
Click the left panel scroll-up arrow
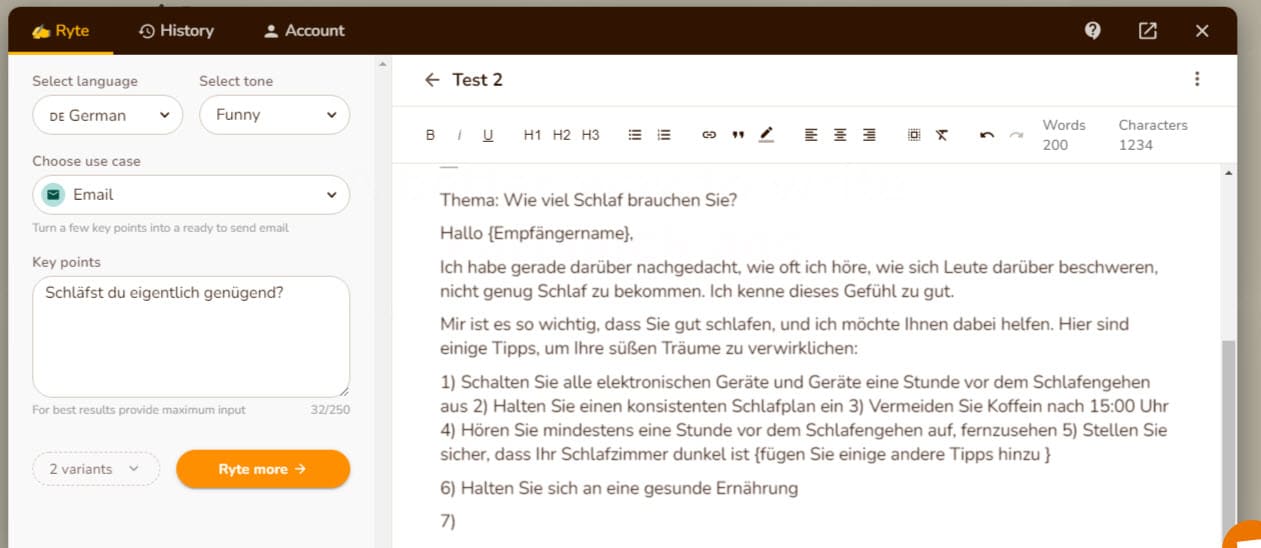(381, 65)
